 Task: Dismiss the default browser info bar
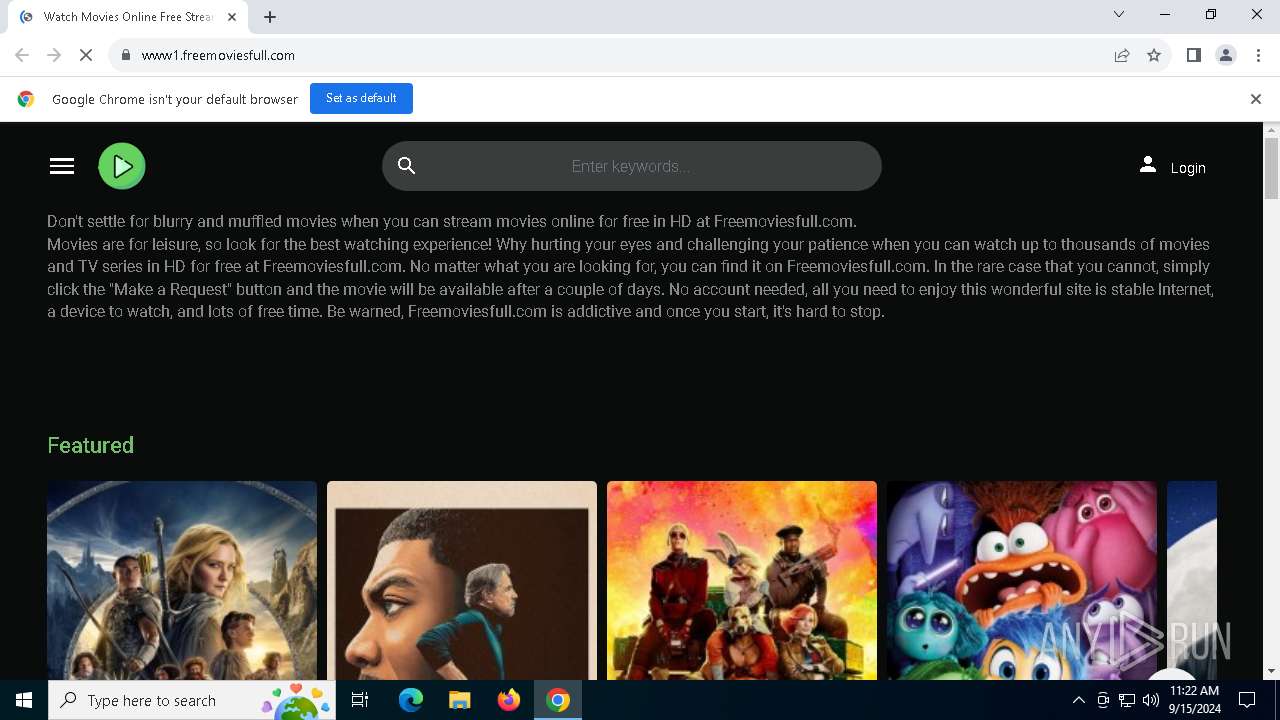click(x=1255, y=99)
